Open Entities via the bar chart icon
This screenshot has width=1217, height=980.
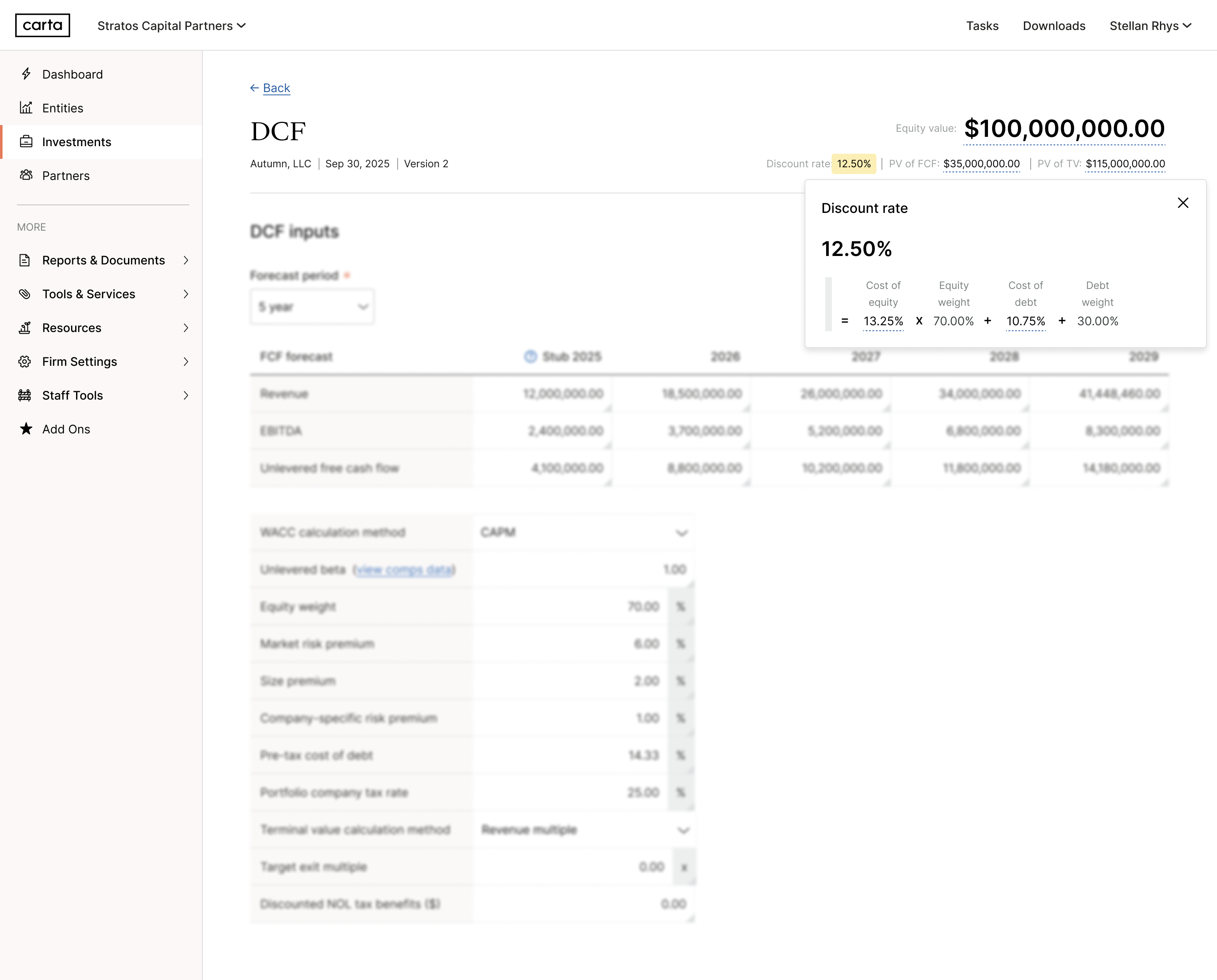point(26,107)
